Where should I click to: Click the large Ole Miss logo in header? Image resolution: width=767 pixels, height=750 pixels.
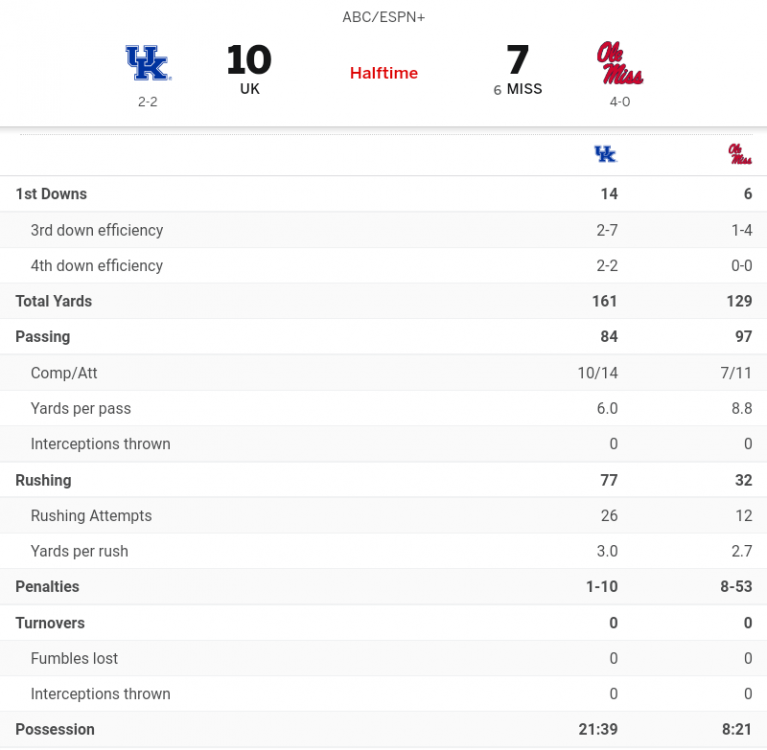tap(619, 63)
